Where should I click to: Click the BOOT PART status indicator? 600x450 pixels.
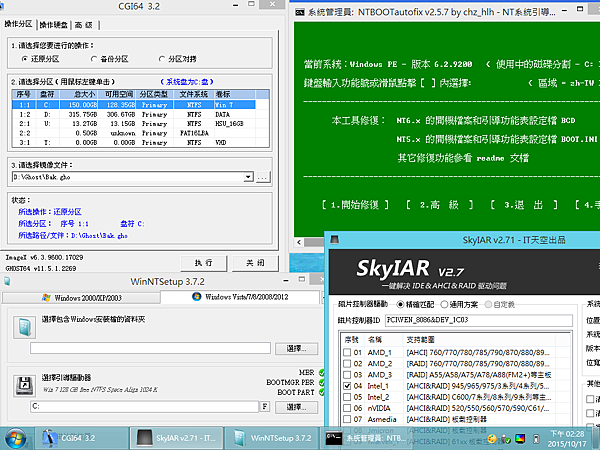tap(321, 392)
